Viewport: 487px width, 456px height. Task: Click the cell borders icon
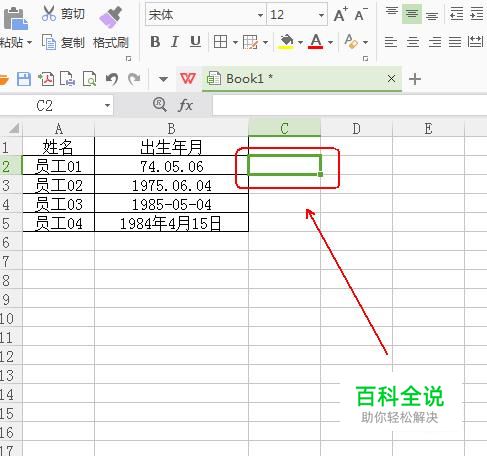pyautogui.click(x=220, y=42)
